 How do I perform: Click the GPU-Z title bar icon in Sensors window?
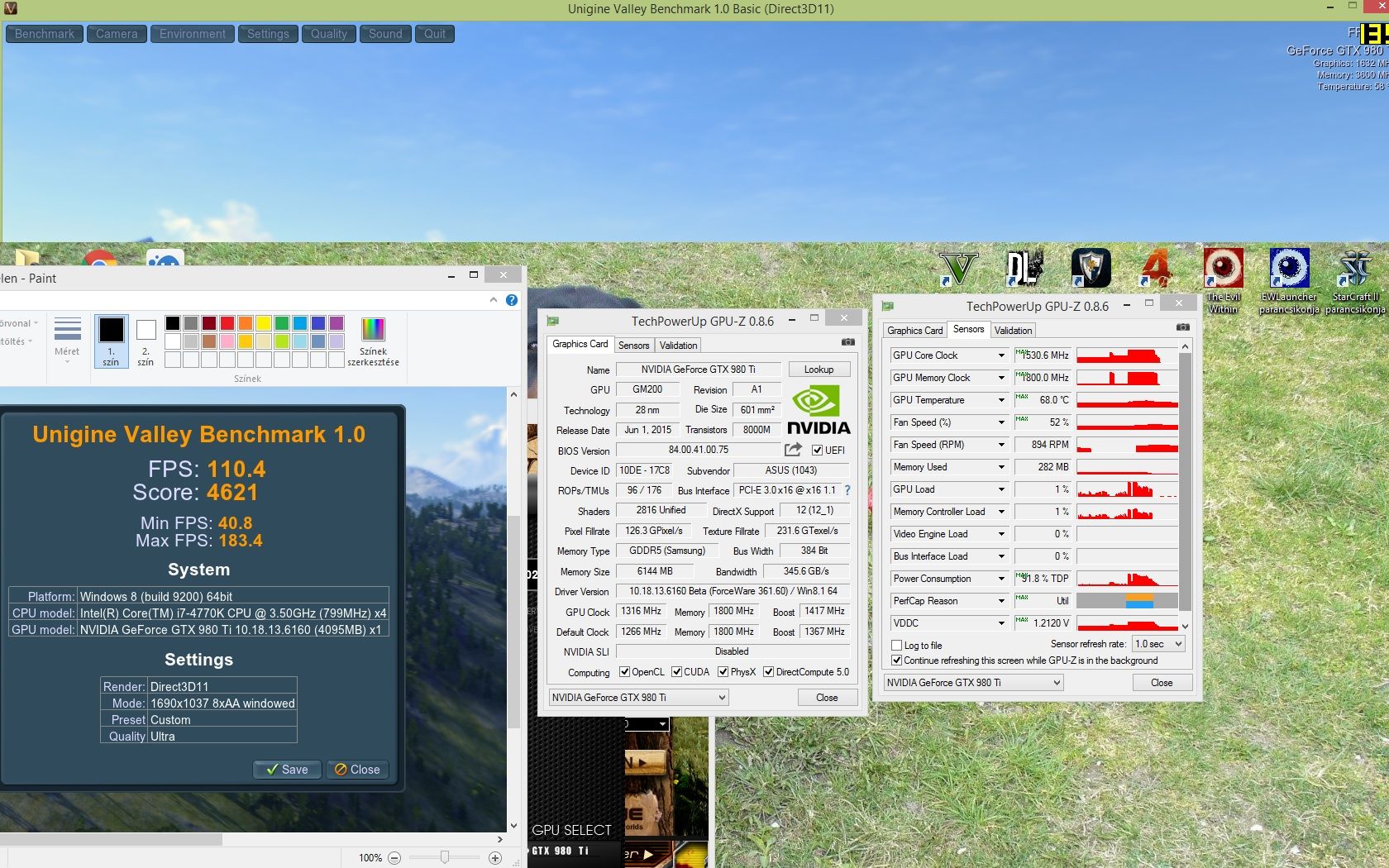[x=888, y=306]
